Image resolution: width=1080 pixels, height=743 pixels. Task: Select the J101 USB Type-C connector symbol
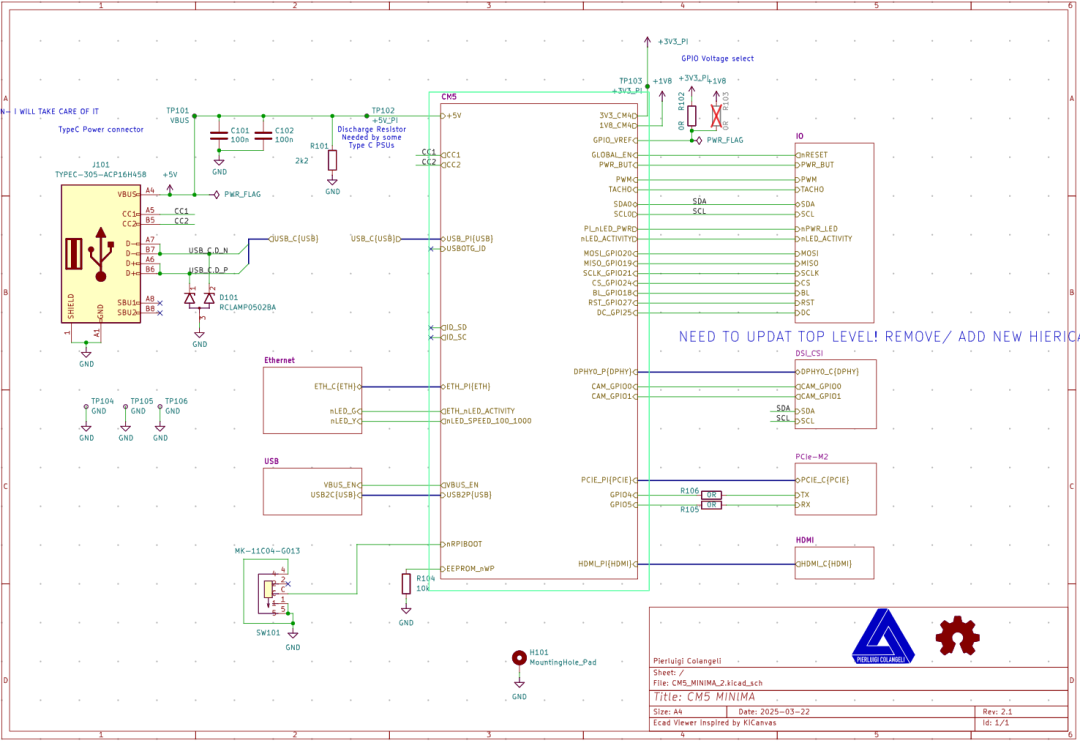[101, 253]
